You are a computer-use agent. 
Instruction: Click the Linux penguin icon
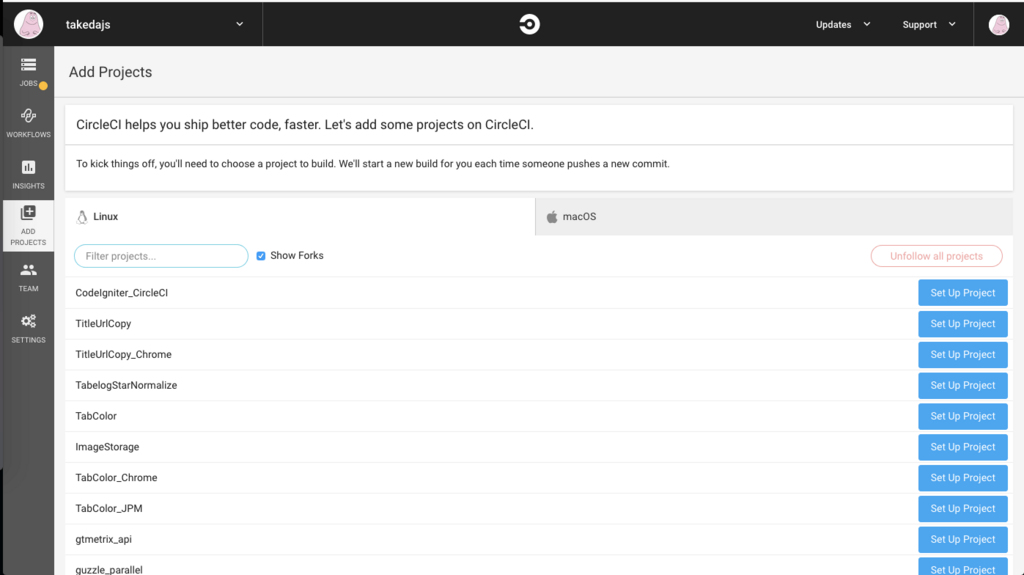point(82,217)
